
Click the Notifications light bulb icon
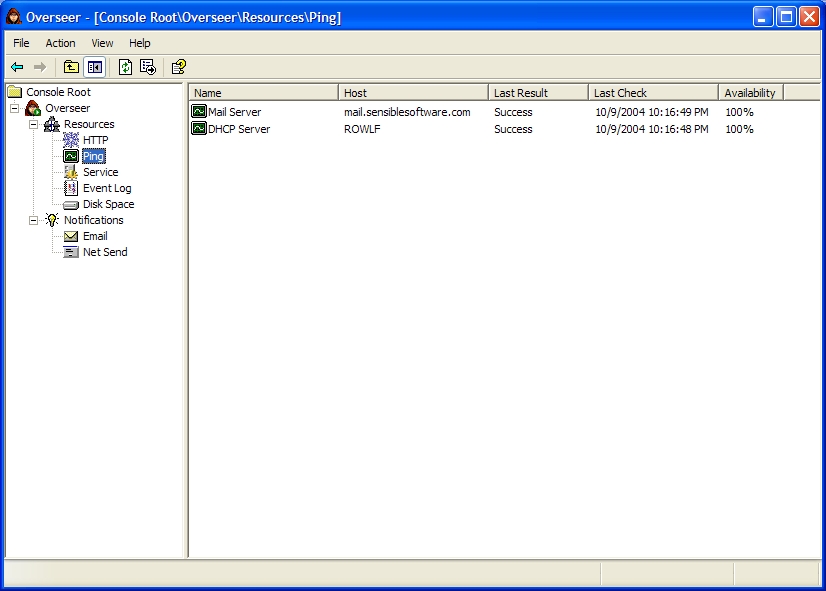point(52,220)
